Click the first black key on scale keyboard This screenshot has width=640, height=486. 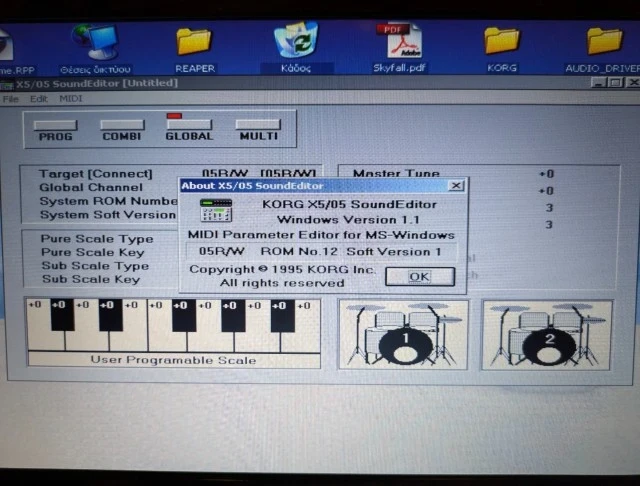62,315
